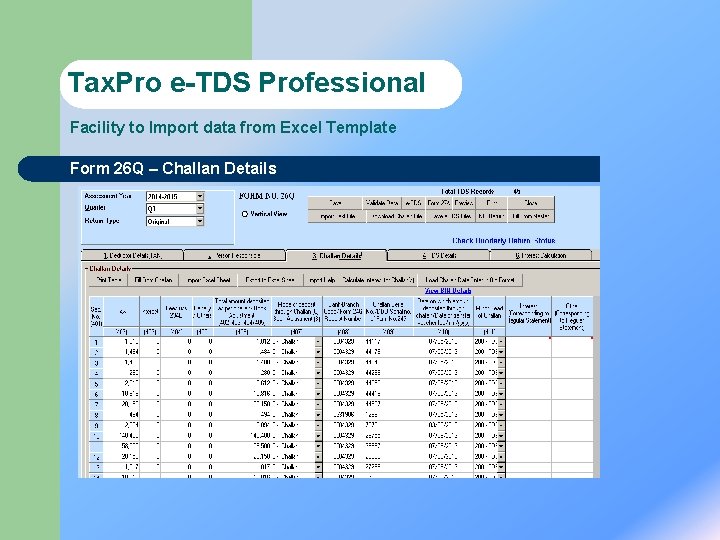This screenshot has height=540, width=720.
Task: Open the Return Type dropdown showing Original
Action: 200,221
